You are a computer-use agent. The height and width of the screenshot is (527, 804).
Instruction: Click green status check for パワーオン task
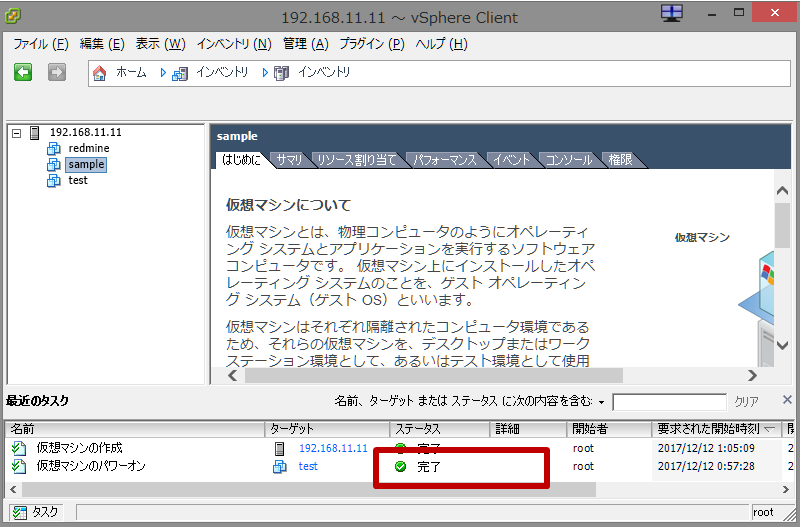pyautogui.click(x=400, y=467)
